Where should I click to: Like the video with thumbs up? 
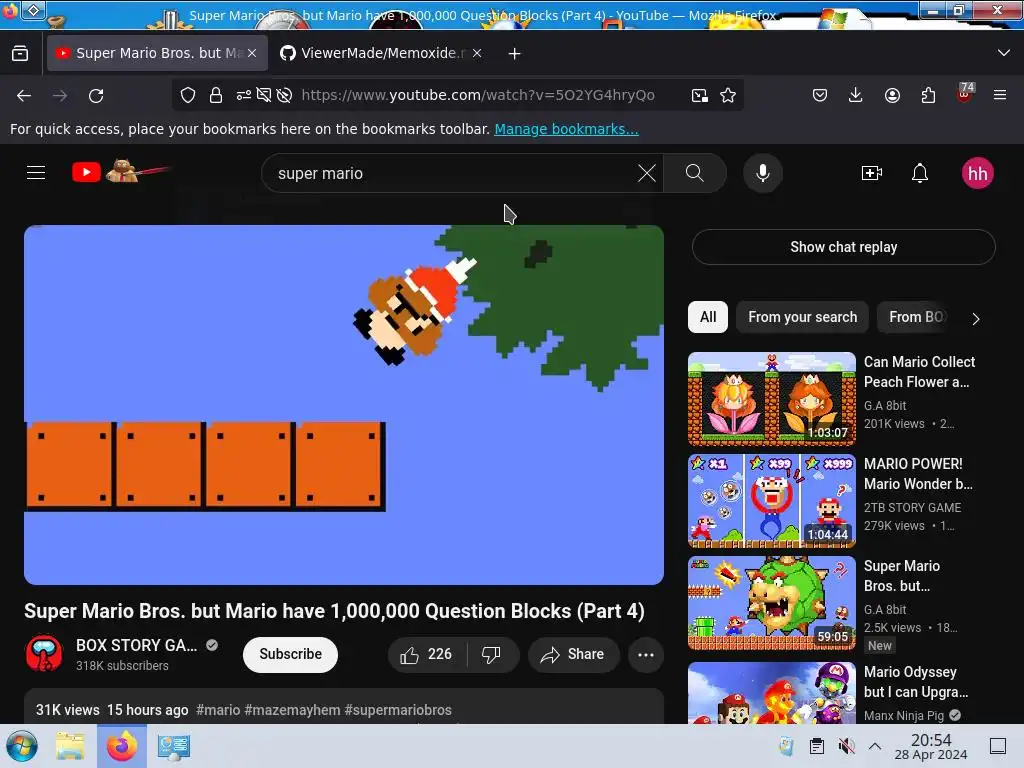click(x=427, y=654)
